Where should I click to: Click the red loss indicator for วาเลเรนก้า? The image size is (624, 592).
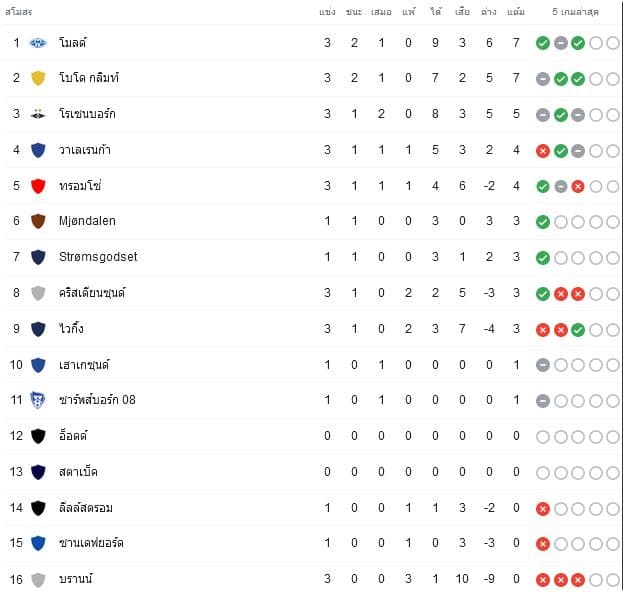(x=543, y=151)
